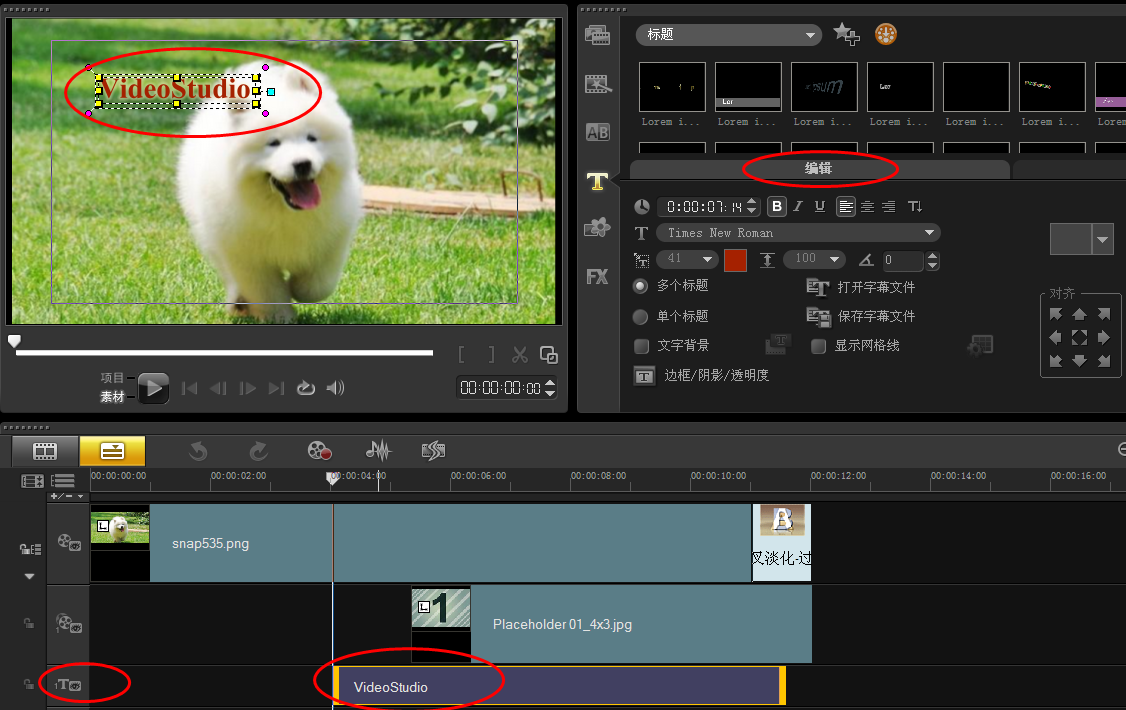Play the preview
The height and width of the screenshot is (710, 1126).
[x=153, y=388]
